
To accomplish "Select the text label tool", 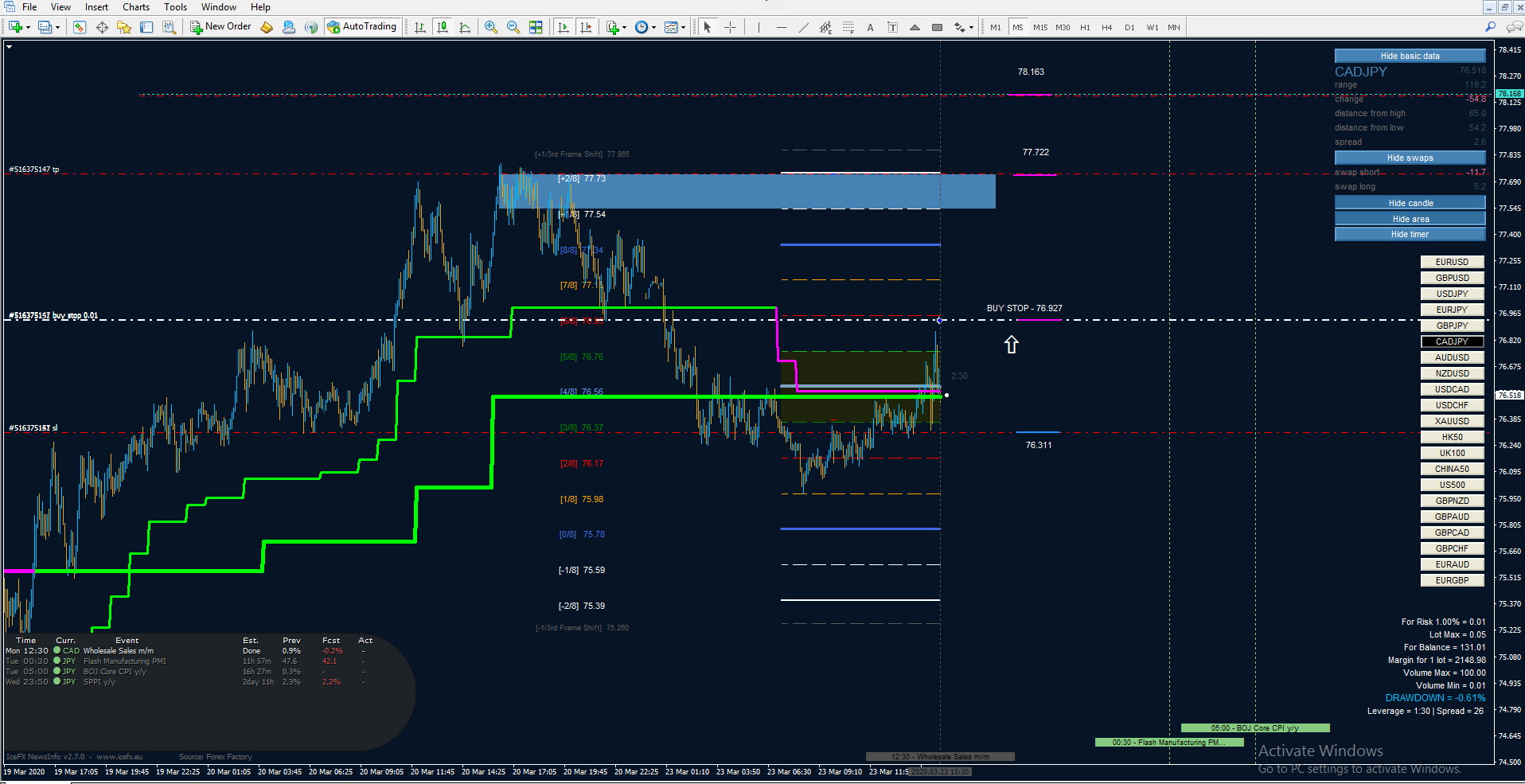I will coord(893,27).
